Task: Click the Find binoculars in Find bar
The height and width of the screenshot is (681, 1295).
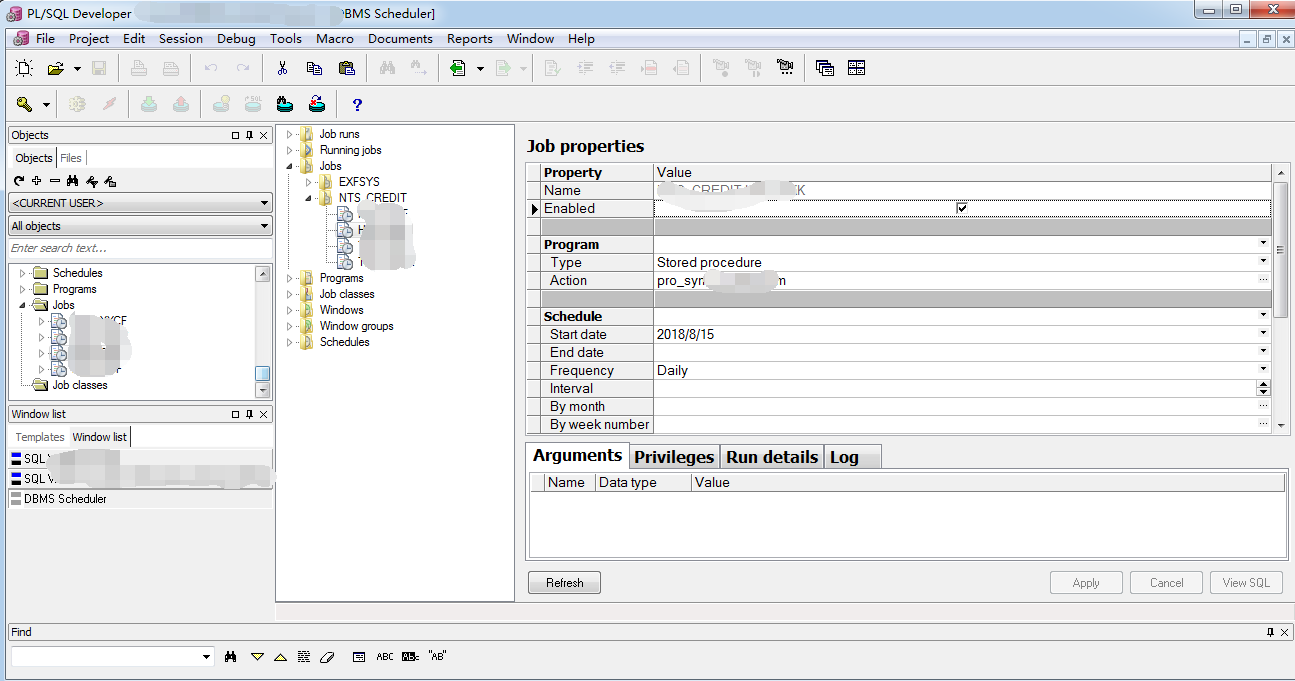Action: [x=231, y=657]
